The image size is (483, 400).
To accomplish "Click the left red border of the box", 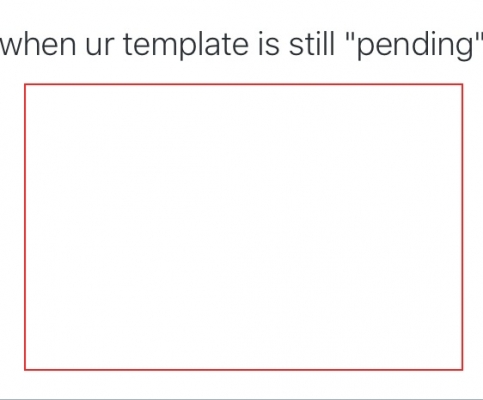I will tap(25, 227).
